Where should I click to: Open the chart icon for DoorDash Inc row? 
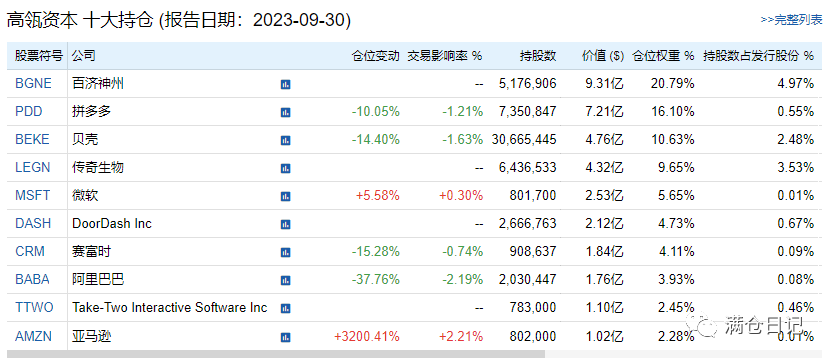click(285, 224)
